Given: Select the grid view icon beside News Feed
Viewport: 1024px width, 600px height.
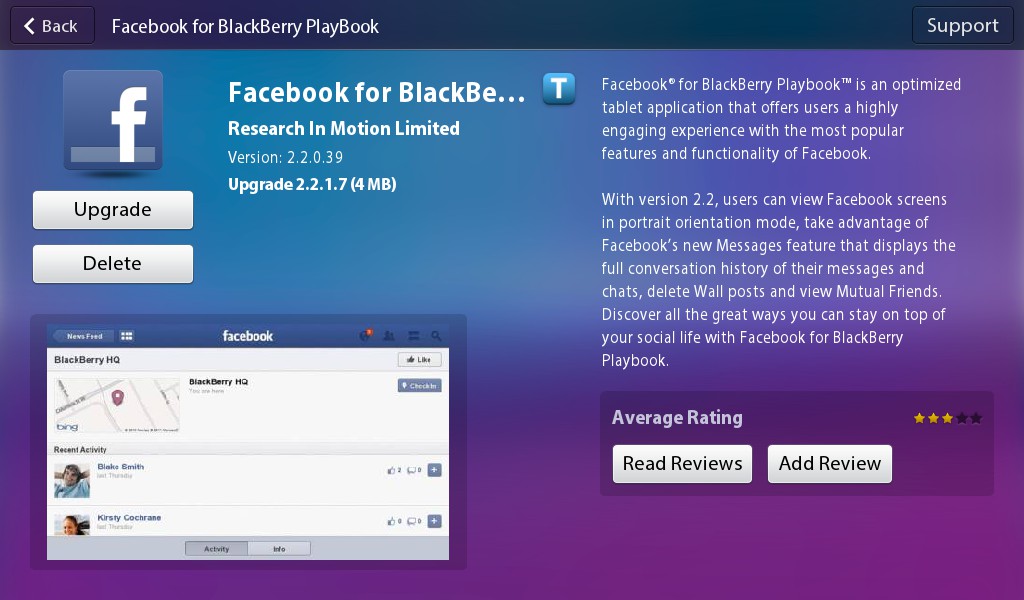Looking at the screenshot, I should pyautogui.click(x=126, y=336).
